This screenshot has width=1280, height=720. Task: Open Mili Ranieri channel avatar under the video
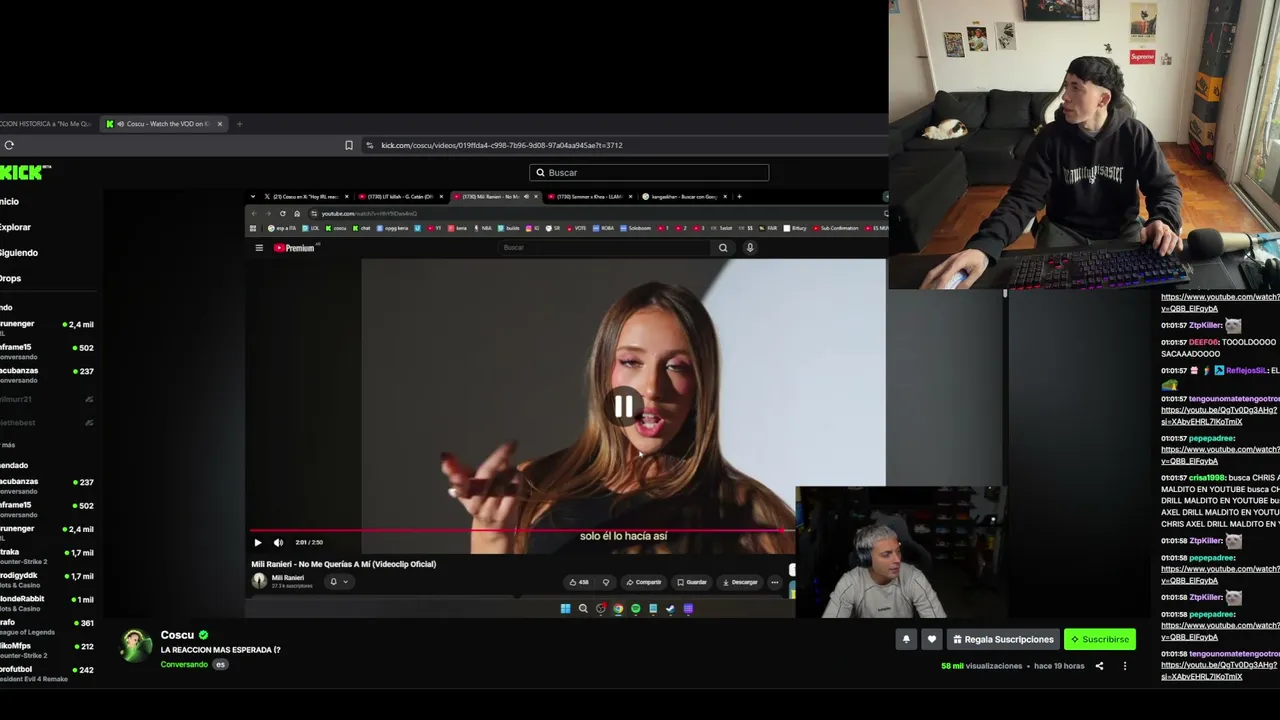pyautogui.click(x=259, y=580)
